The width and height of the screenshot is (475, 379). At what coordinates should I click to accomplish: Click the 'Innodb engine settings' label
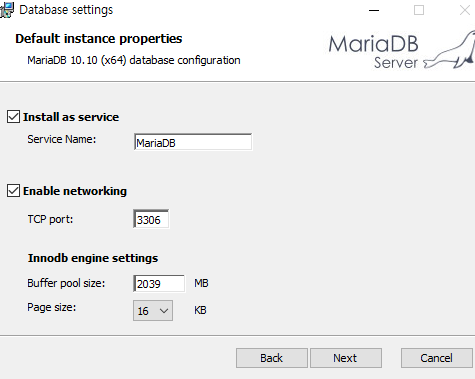click(x=93, y=258)
